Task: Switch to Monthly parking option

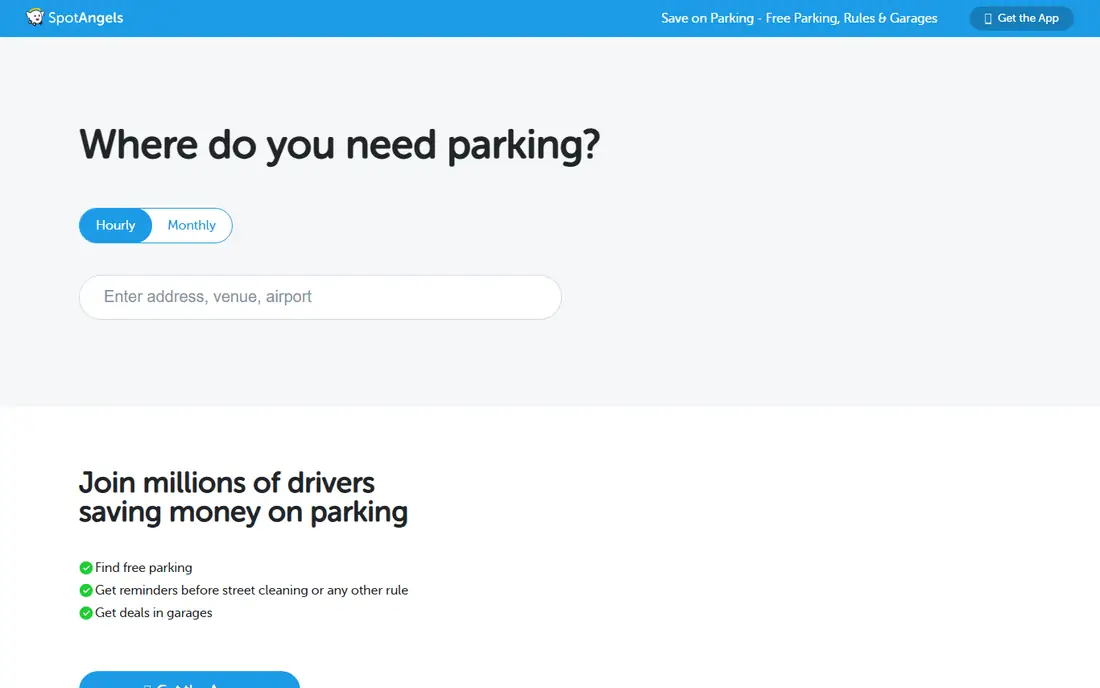Action: (x=192, y=225)
